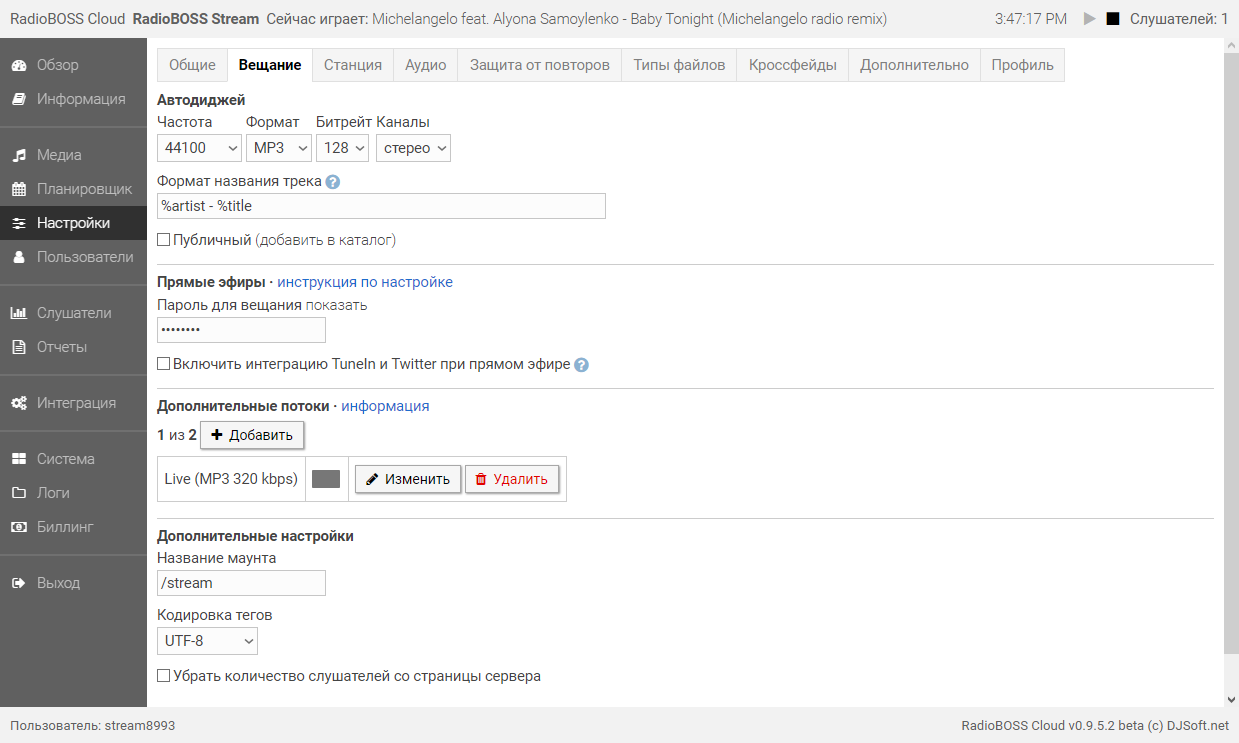Click the Настройки sliders icon
The height and width of the screenshot is (743, 1239).
18,223
